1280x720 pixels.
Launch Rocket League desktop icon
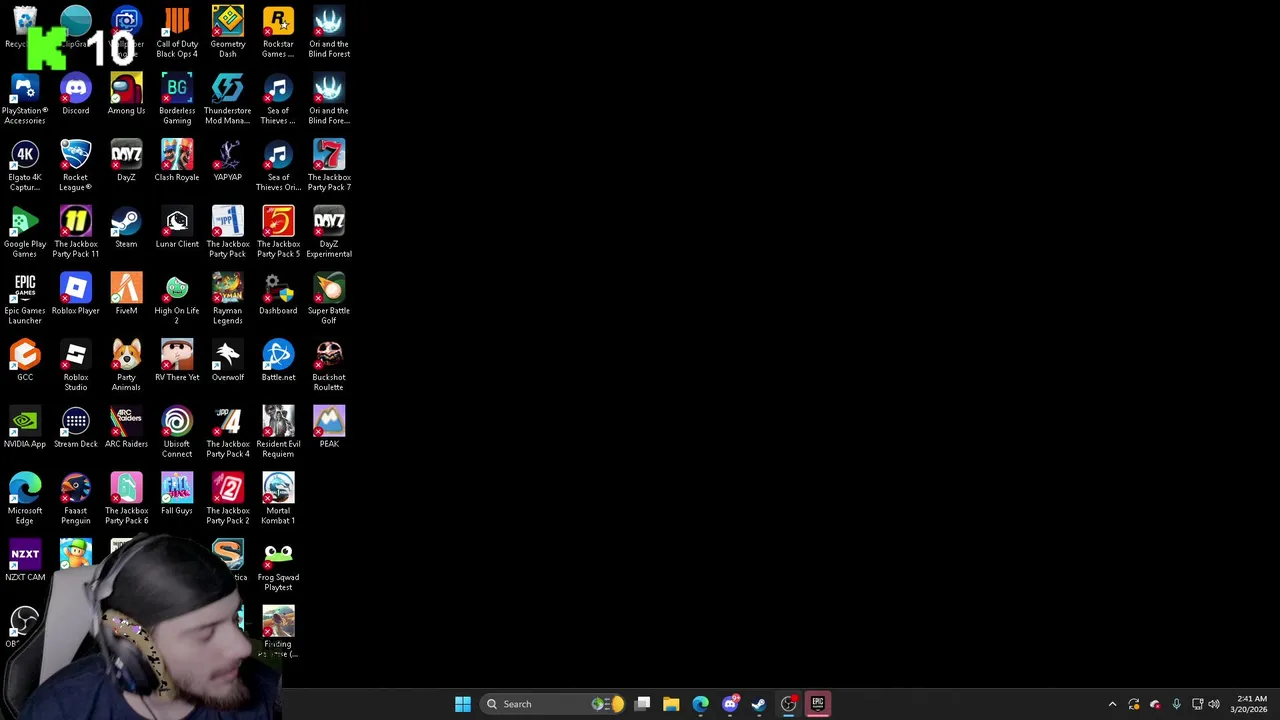[76, 166]
